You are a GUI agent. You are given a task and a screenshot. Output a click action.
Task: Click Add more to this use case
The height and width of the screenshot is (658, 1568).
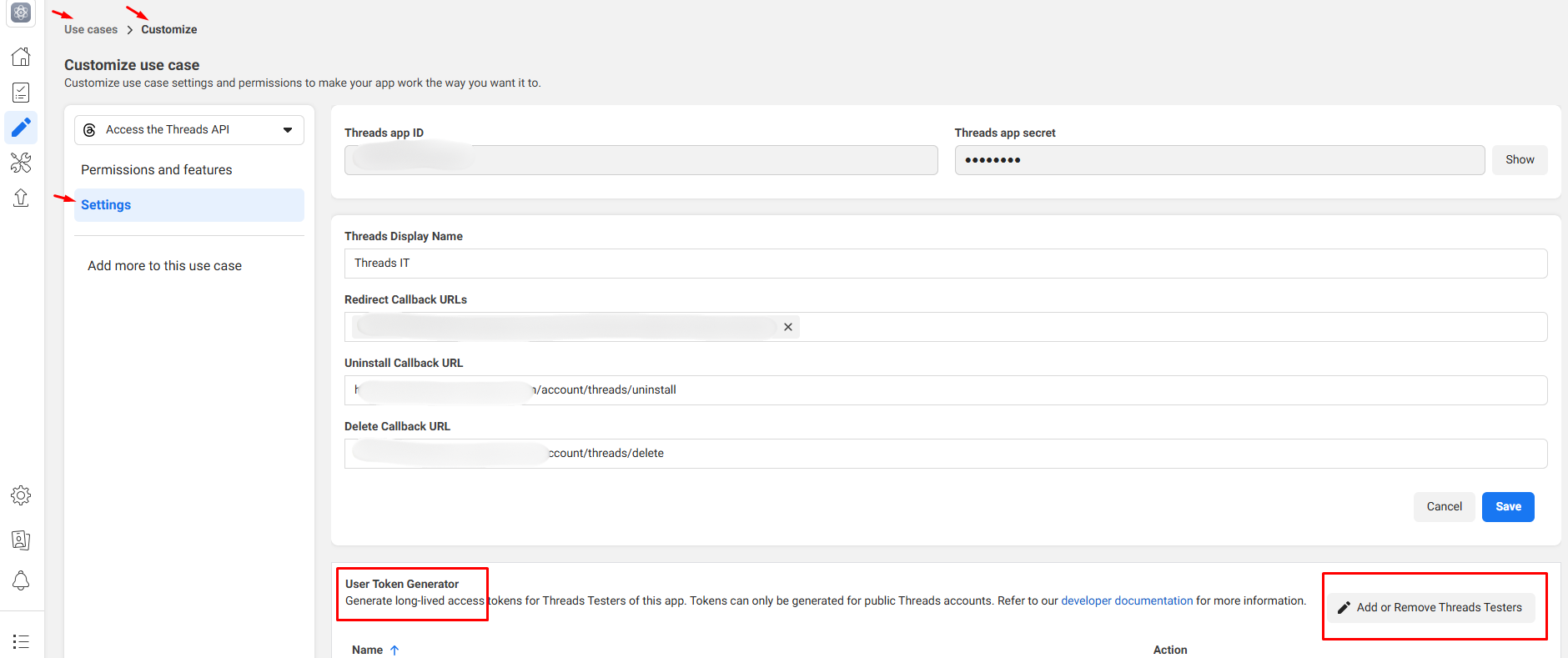pos(164,266)
